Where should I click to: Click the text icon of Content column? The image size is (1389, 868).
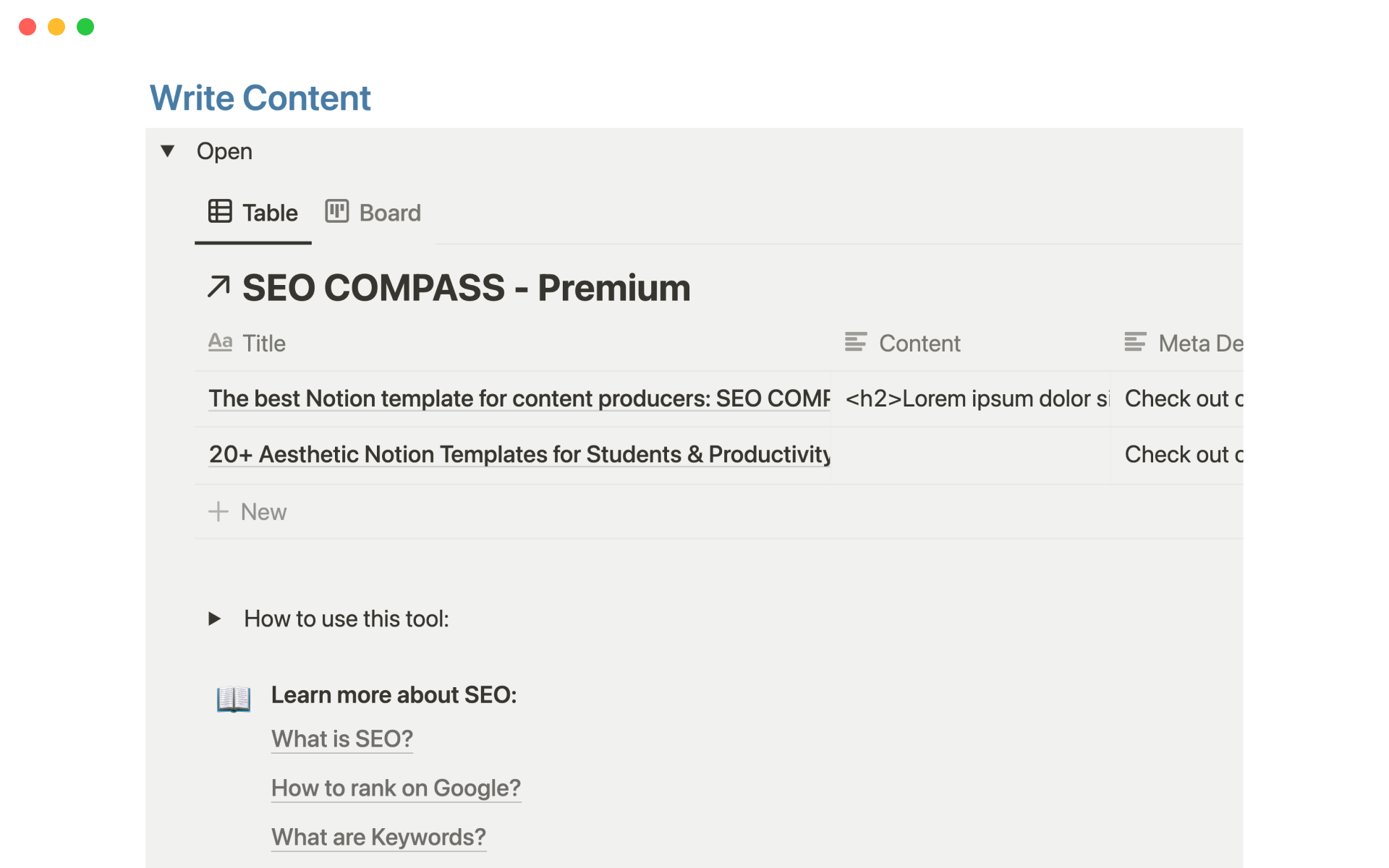click(855, 342)
